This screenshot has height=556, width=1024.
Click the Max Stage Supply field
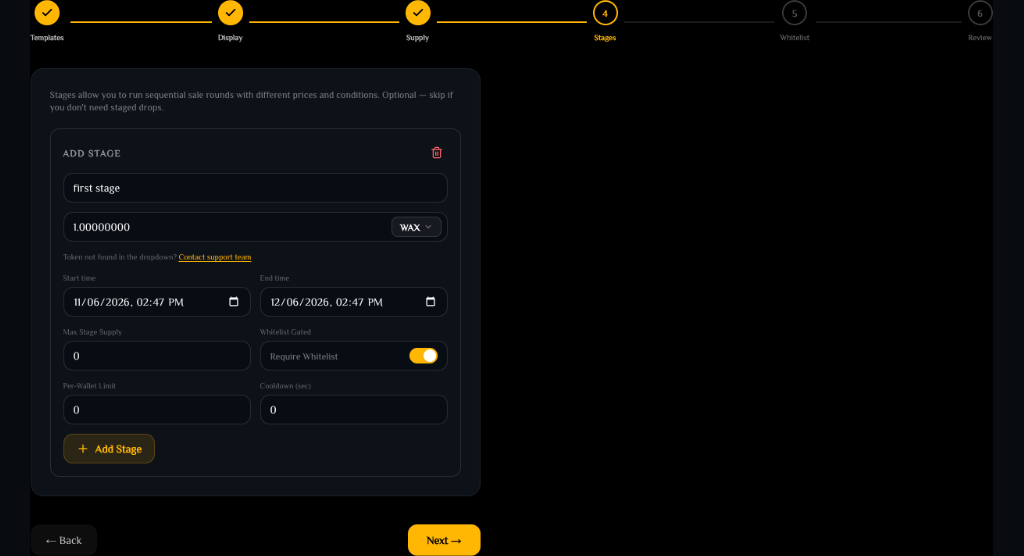click(x=157, y=356)
